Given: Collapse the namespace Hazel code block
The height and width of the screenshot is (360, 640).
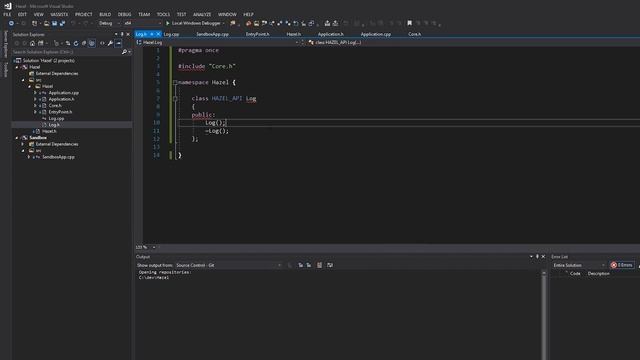Looking at the screenshot, I should point(175,82).
